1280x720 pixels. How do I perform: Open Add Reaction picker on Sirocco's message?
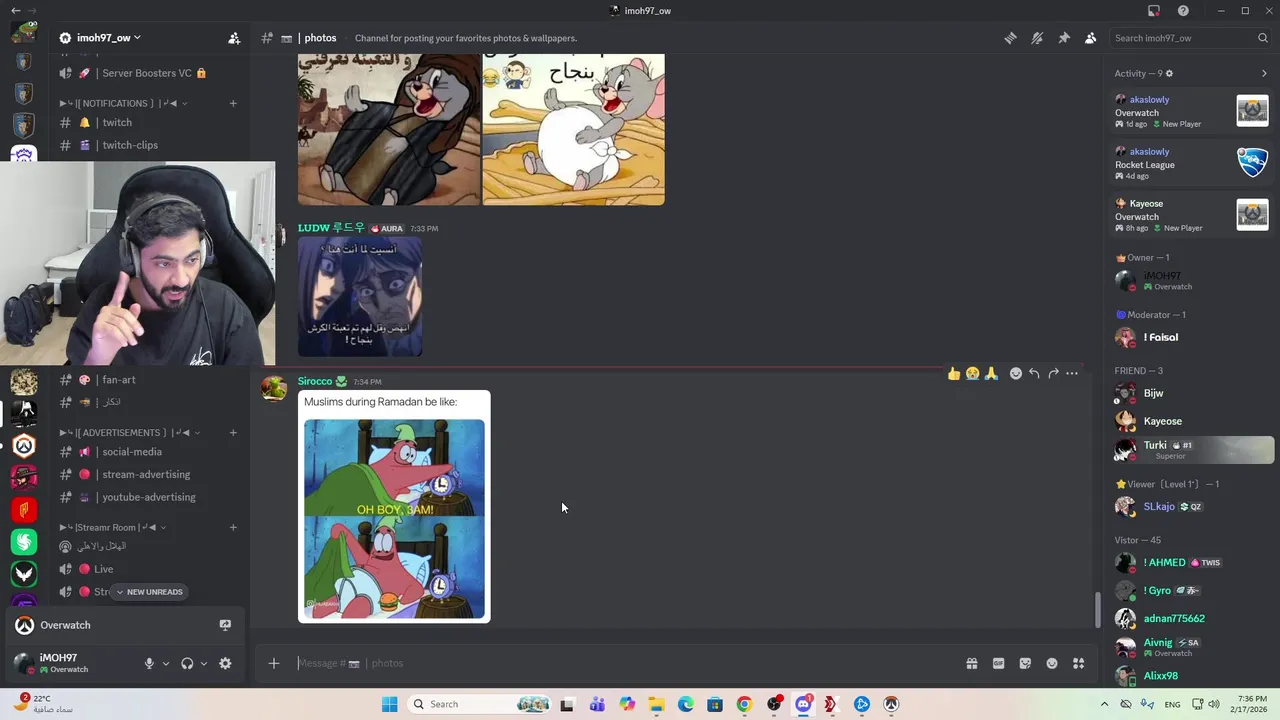click(1016, 373)
